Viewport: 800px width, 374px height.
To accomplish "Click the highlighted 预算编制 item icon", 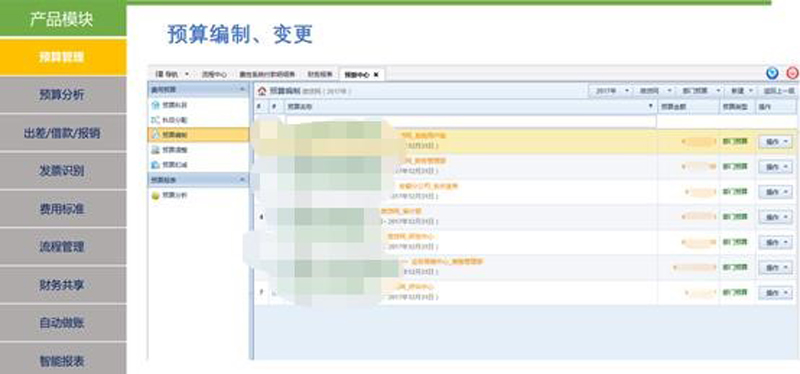I will [x=156, y=135].
